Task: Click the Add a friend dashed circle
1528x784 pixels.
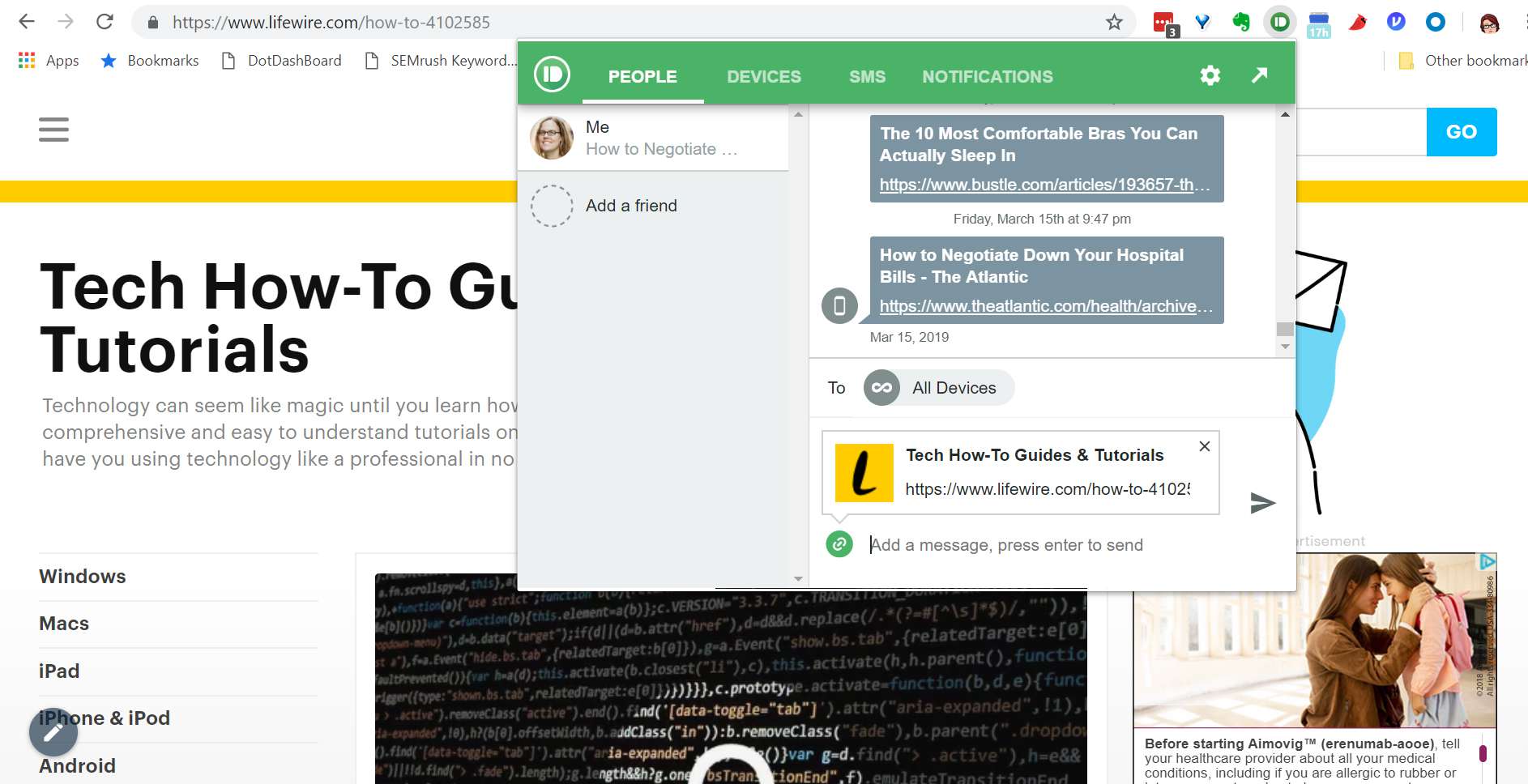Action: pos(552,206)
